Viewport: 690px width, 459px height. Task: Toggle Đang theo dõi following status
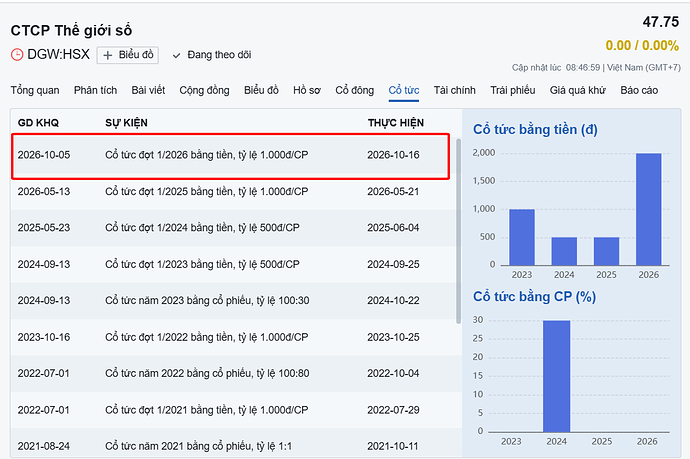click(212, 55)
